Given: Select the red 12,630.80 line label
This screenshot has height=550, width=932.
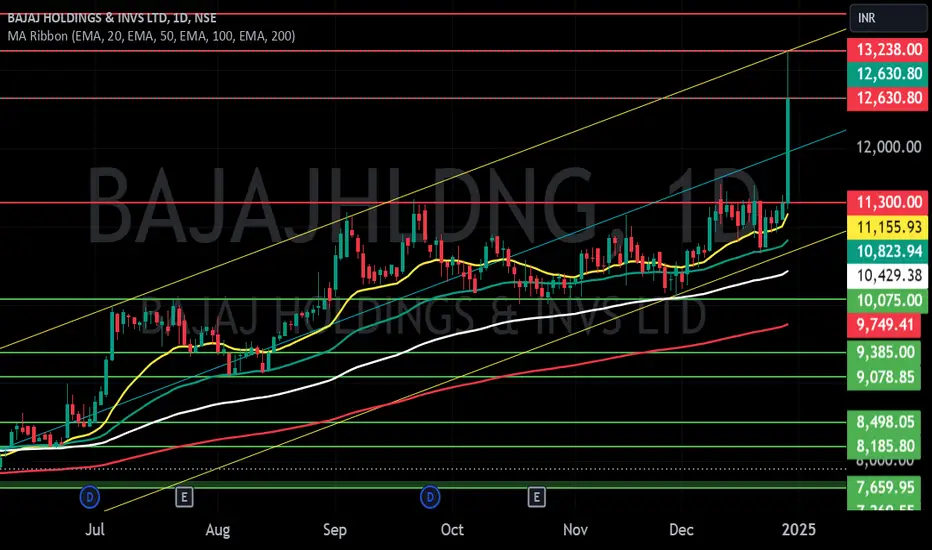Looking at the screenshot, I should 887,98.
